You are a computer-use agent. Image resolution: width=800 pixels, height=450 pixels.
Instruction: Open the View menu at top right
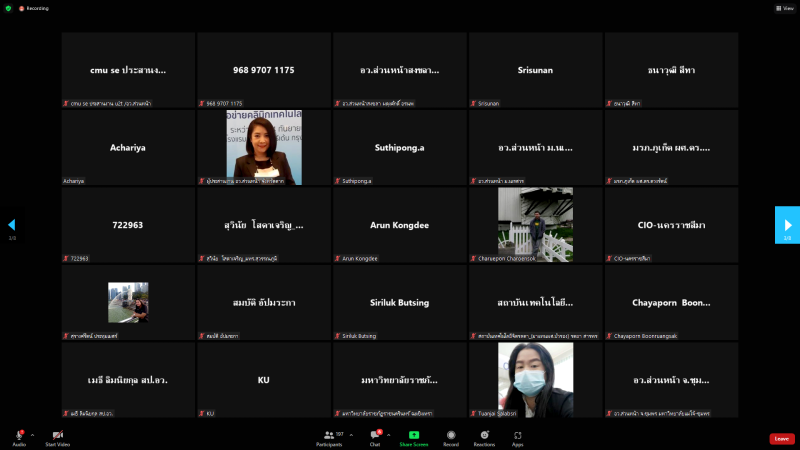tap(785, 7)
